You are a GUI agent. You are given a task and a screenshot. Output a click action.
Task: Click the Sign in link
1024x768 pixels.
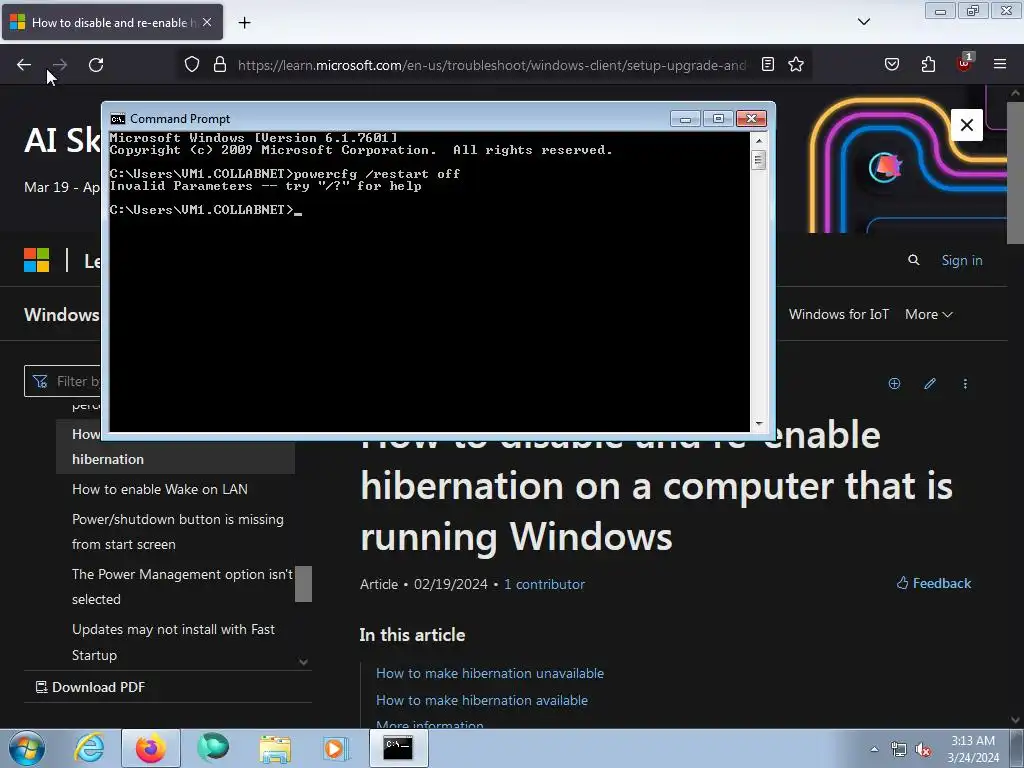[x=962, y=260]
